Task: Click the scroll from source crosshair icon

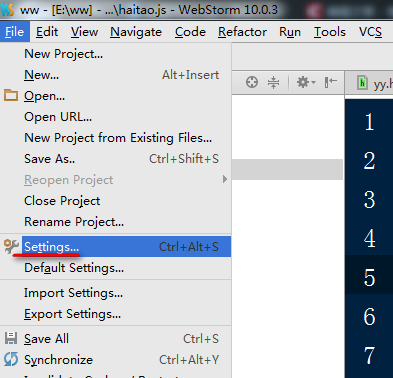Action: click(x=252, y=82)
